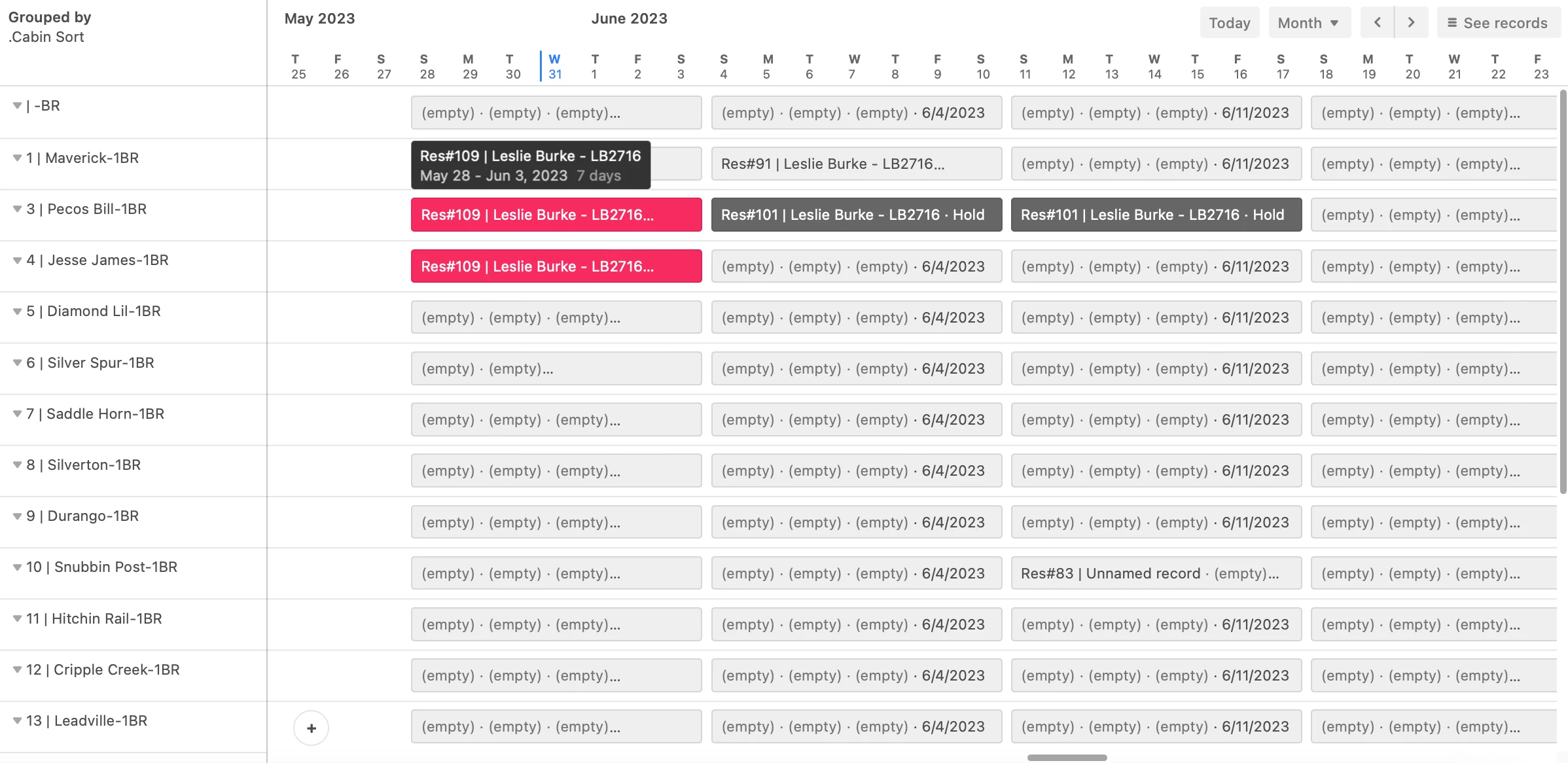Viewport: 1568px width, 763px height.
Task: Go to the next month using the right arrow
Action: pyautogui.click(x=1411, y=23)
